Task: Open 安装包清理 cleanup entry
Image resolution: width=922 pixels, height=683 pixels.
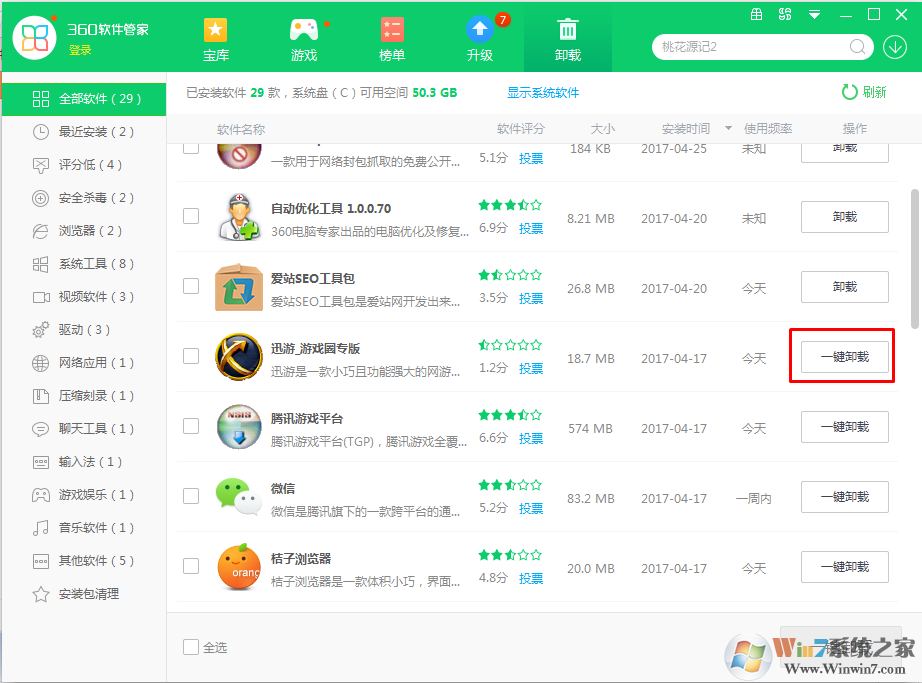Action: click(x=84, y=594)
